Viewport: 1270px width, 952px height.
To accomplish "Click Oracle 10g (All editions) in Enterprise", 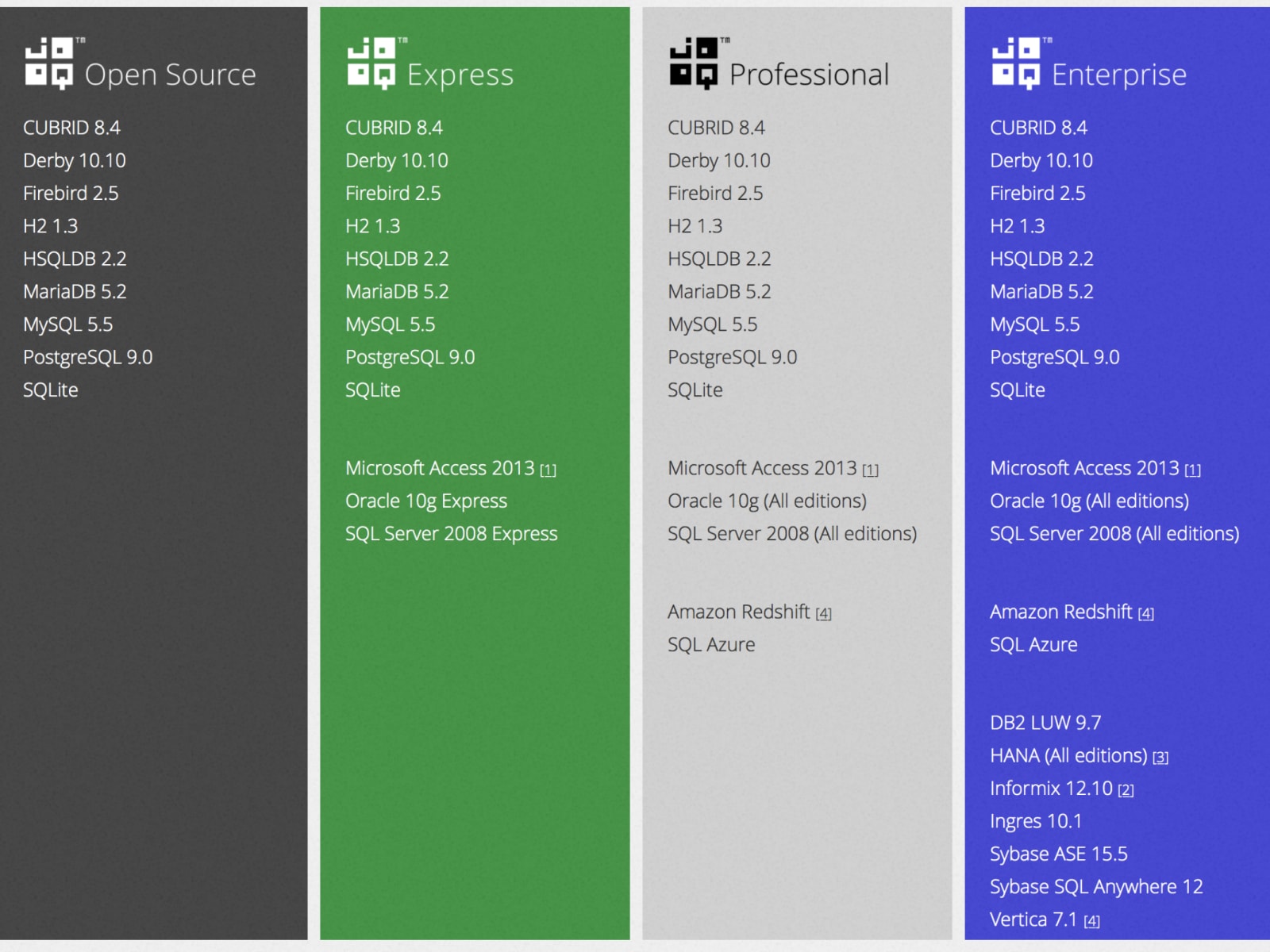I will pos(1089,501).
